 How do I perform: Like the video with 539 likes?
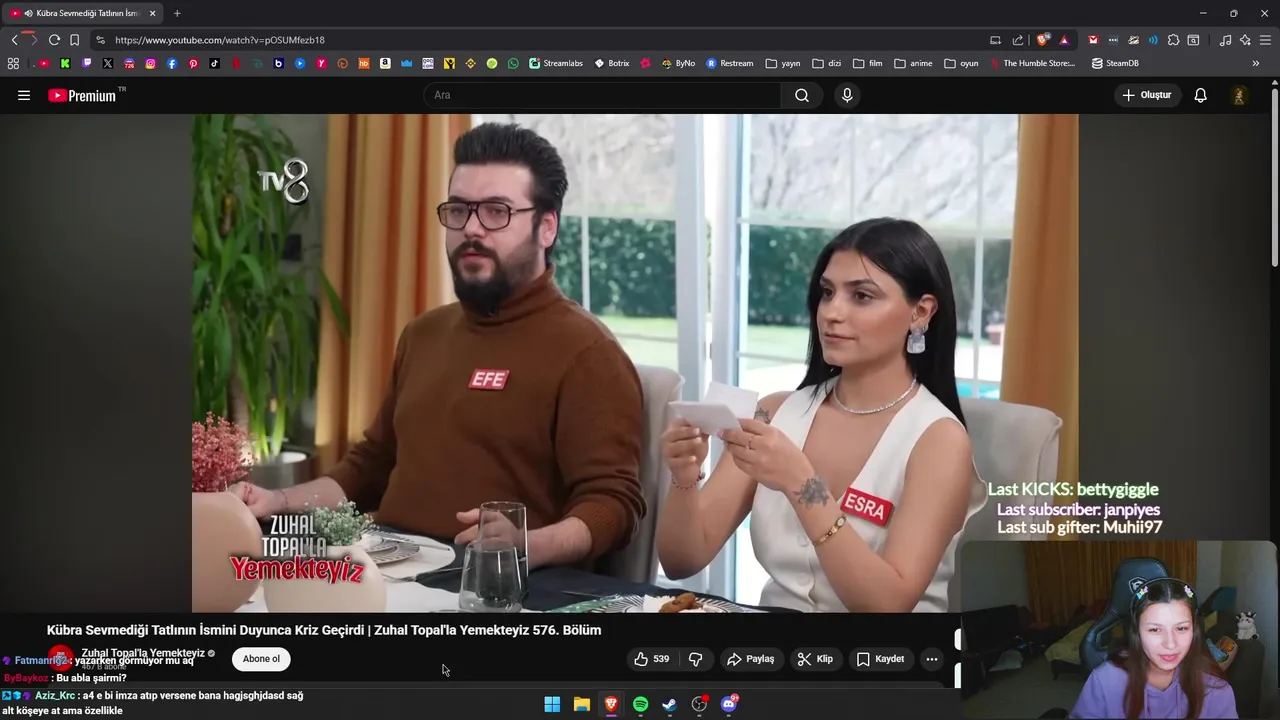pos(651,659)
